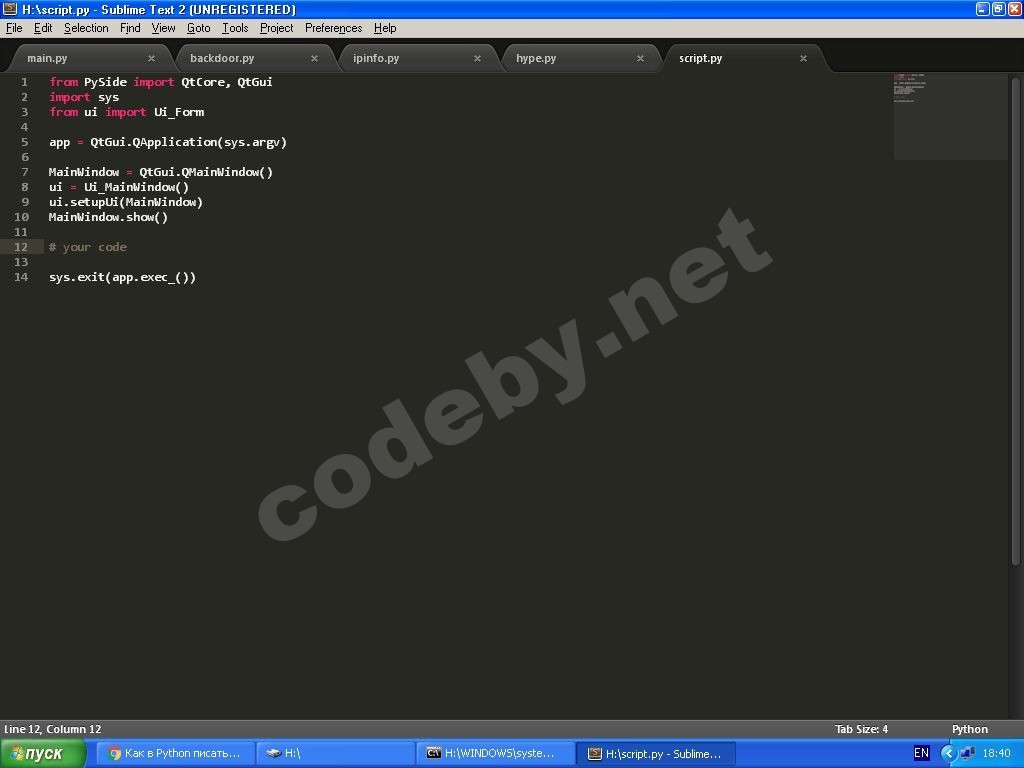Open the Selection menu
Image resolution: width=1024 pixels, height=768 pixels.
(x=86, y=28)
